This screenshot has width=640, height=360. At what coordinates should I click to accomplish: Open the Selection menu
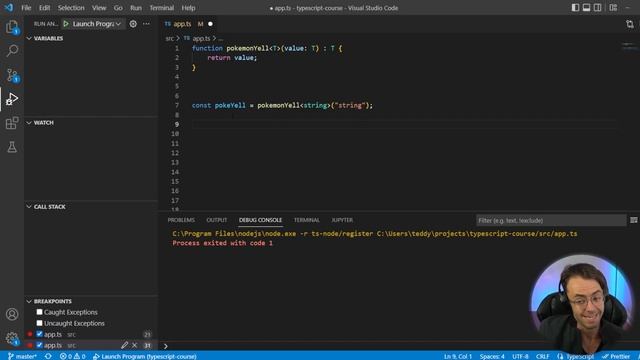(x=71, y=8)
